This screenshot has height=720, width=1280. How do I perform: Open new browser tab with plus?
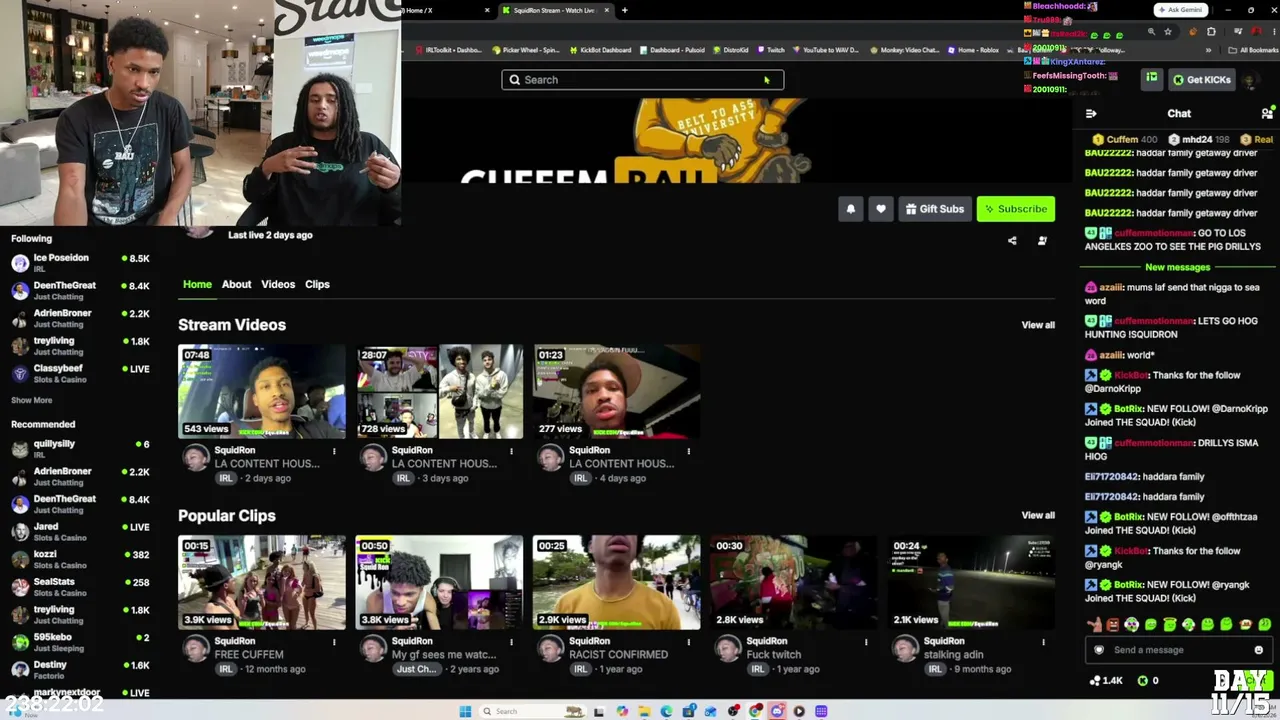624,10
